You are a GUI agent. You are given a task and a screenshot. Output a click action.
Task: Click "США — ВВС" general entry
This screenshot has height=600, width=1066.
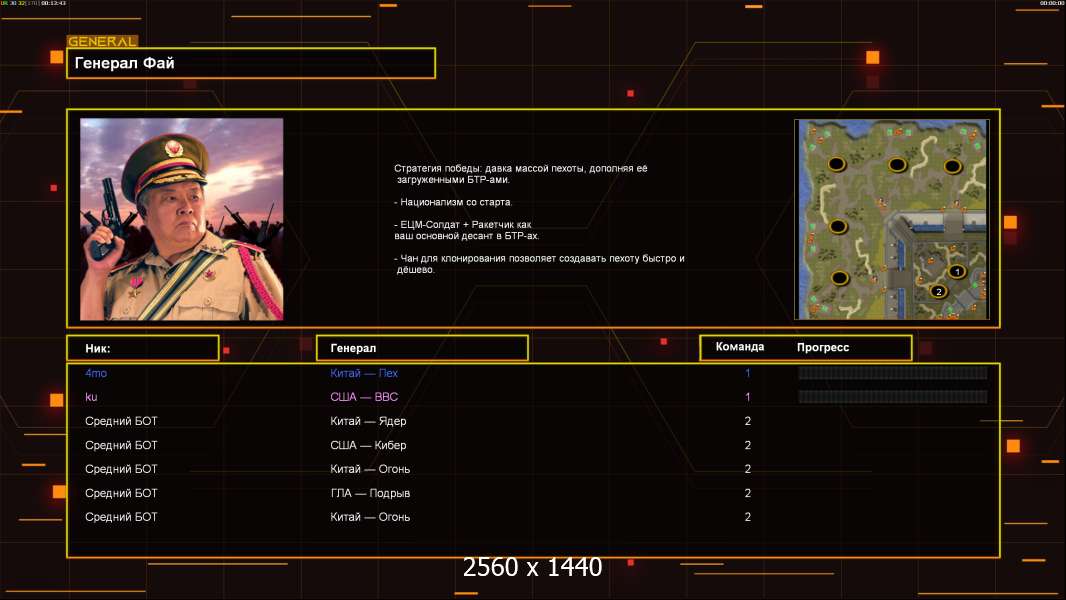(364, 397)
